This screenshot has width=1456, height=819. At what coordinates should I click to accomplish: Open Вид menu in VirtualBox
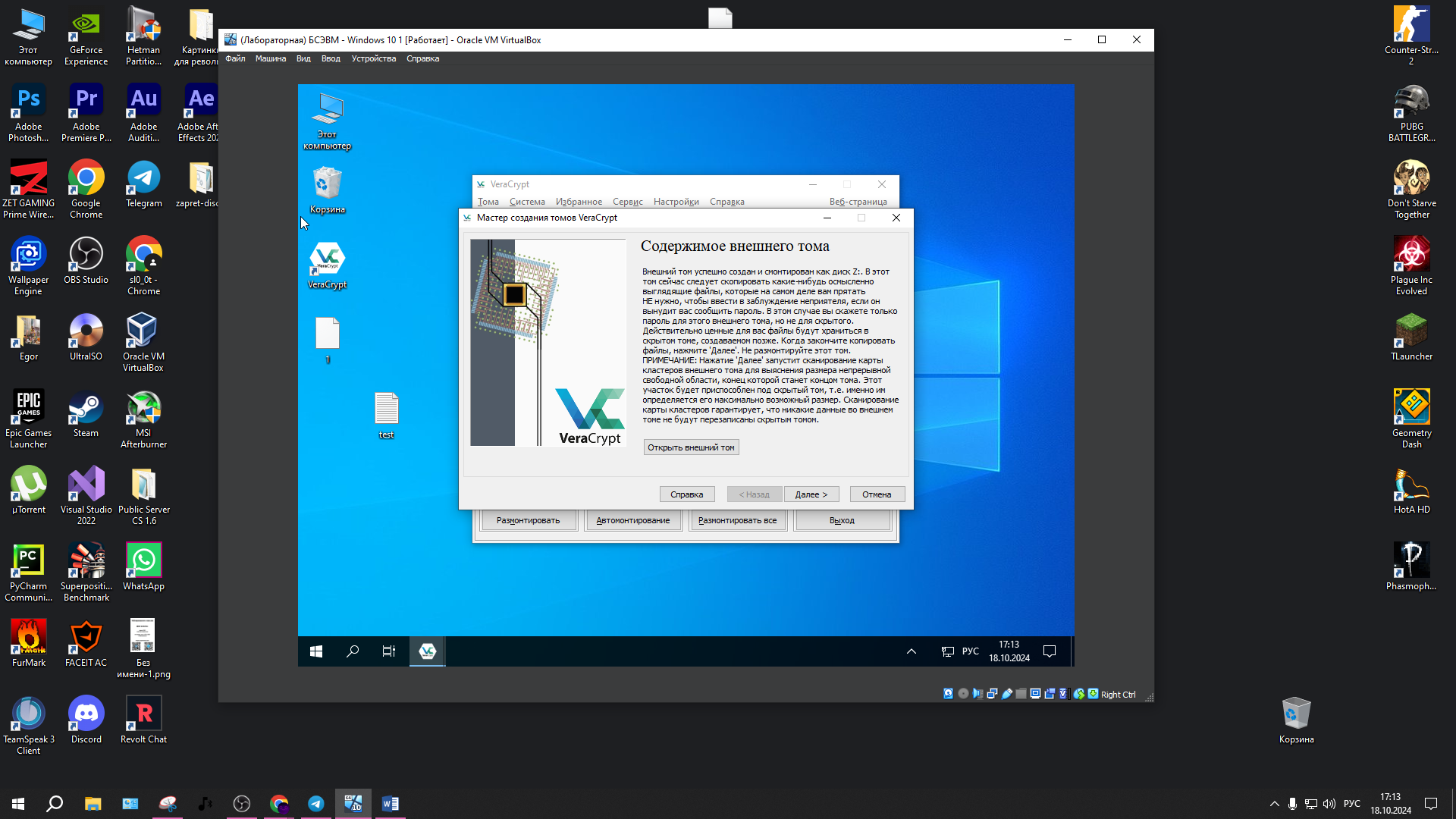click(303, 58)
